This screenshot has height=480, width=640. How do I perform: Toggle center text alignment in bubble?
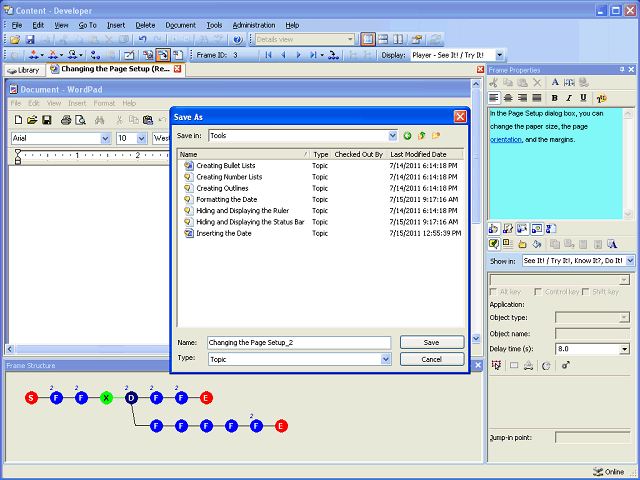508,98
